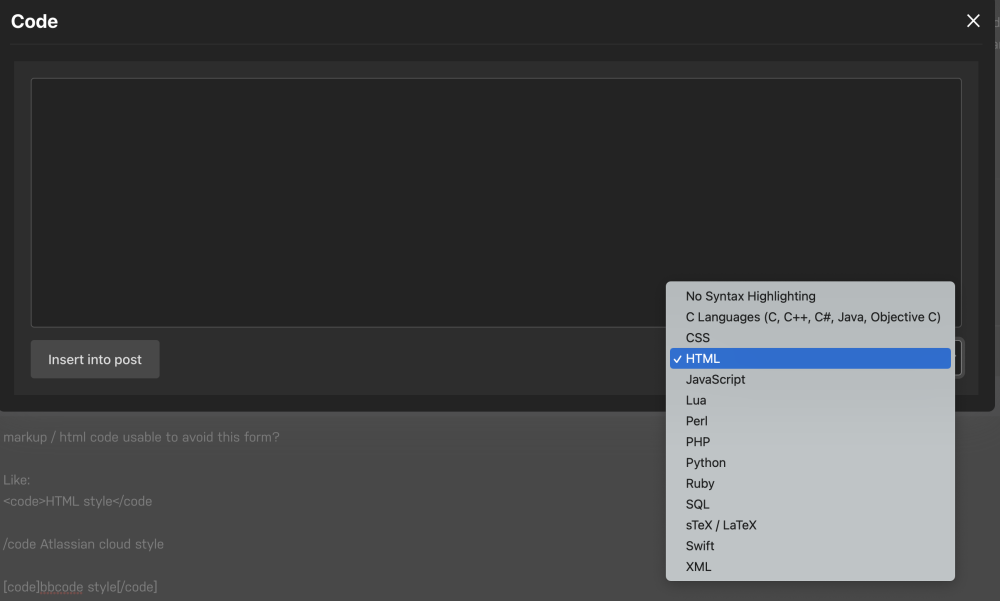The height and width of the screenshot is (601, 1000).
Task: Click '/code Atlassian cloud style' text
Action: point(83,544)
